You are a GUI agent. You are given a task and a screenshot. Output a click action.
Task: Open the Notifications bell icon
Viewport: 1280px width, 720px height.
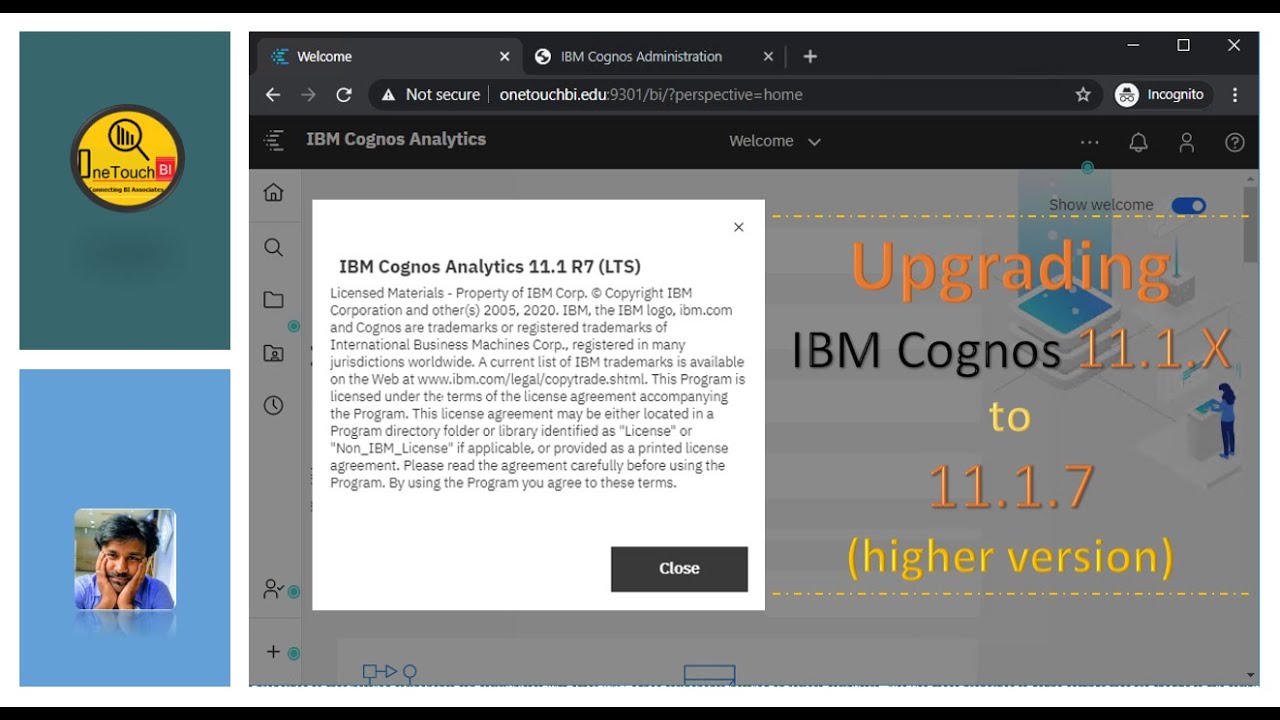1138,142
